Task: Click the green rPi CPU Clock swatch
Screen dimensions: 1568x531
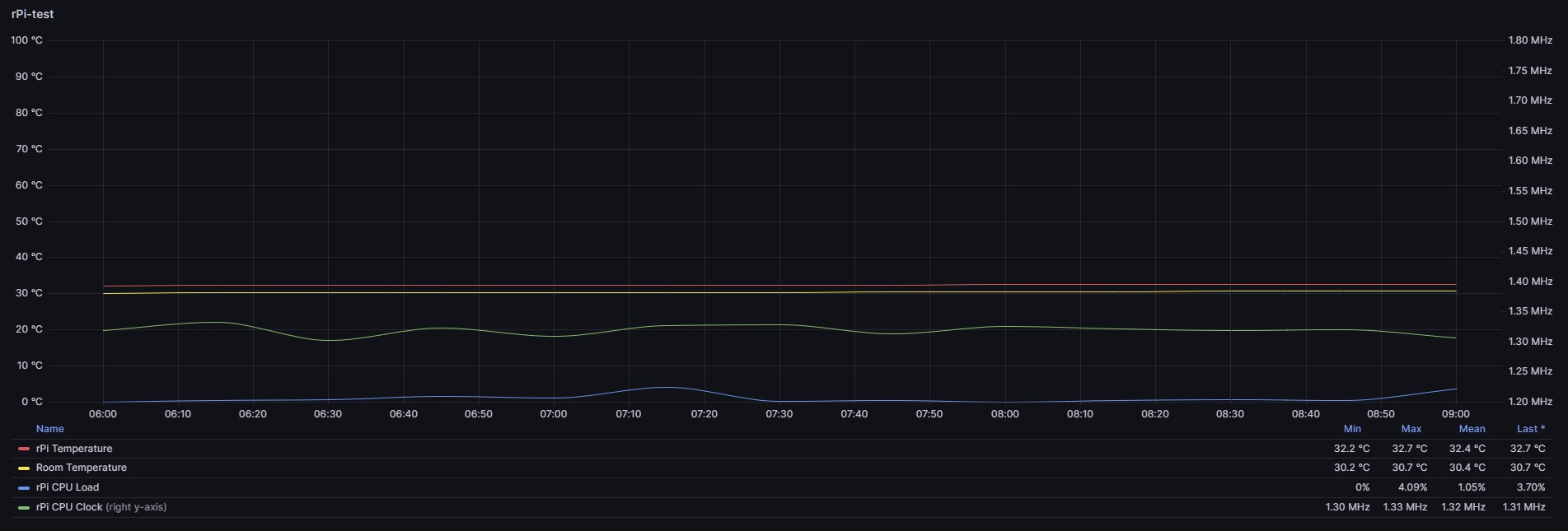Action: (x=24, y=508)
